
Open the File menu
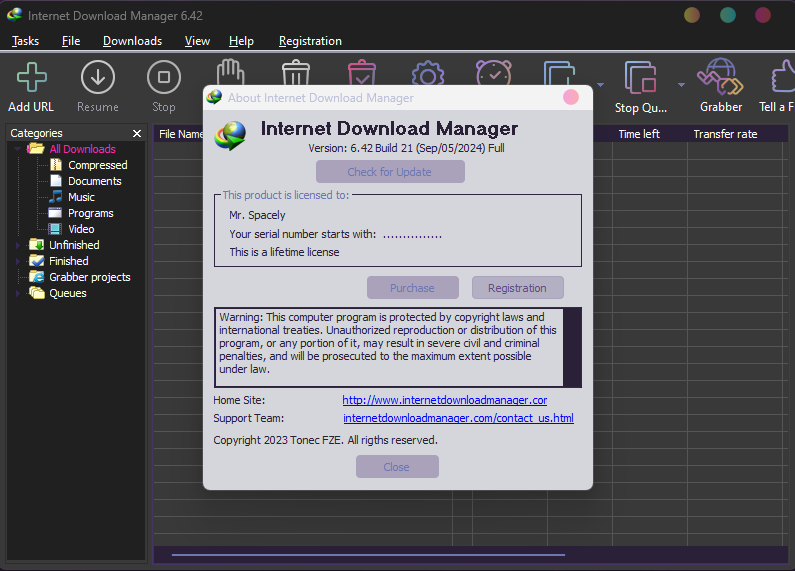coord(71,41)
